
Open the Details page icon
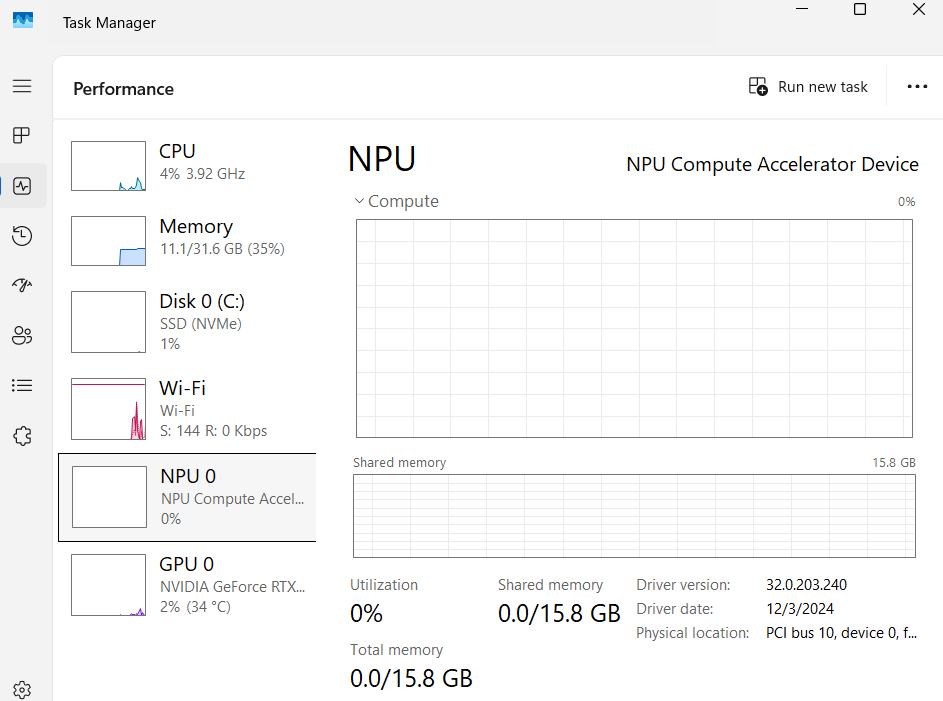click(x=22, y=386)
